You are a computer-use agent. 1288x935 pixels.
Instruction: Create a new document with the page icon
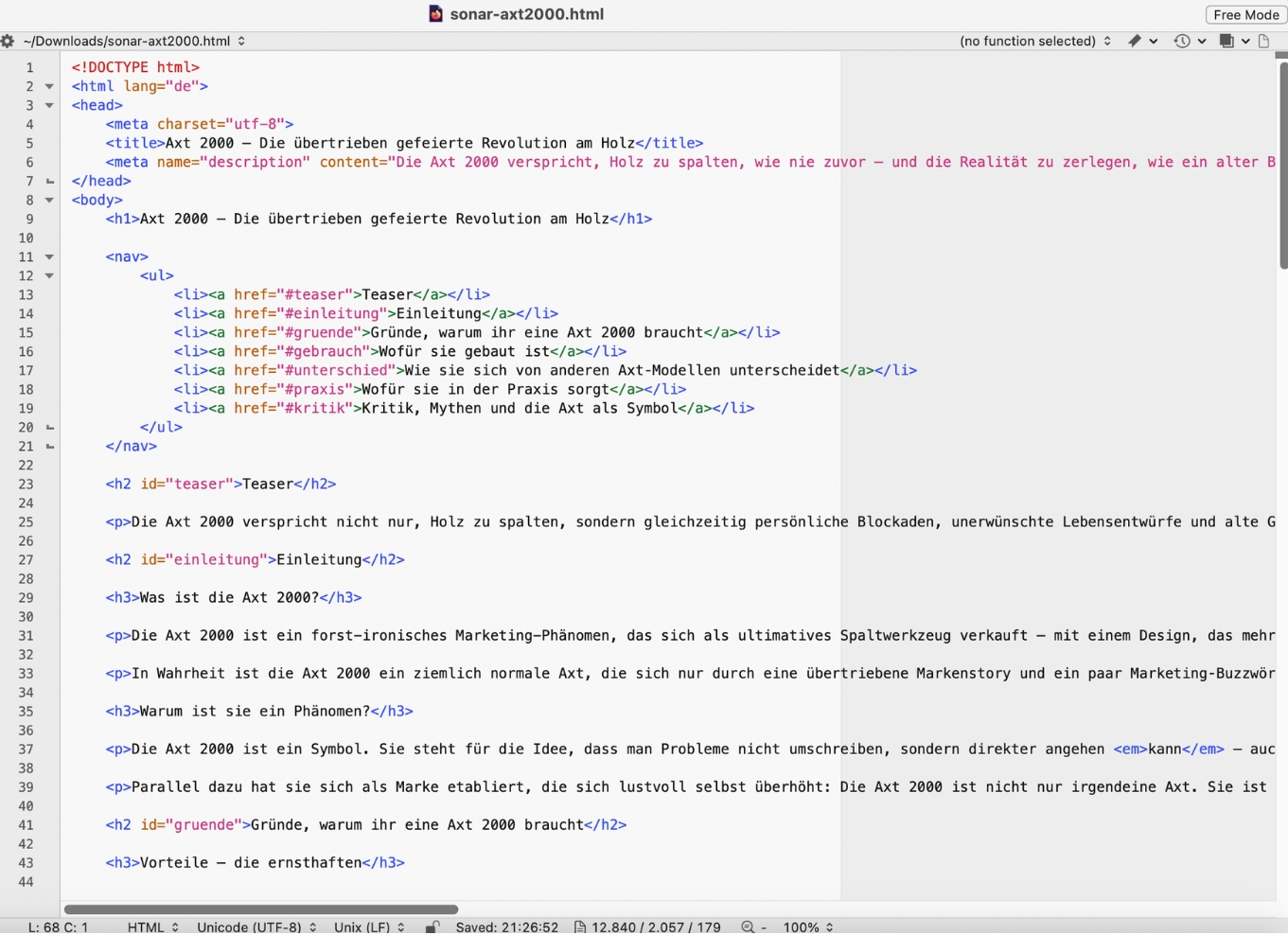coord(1263,41)
